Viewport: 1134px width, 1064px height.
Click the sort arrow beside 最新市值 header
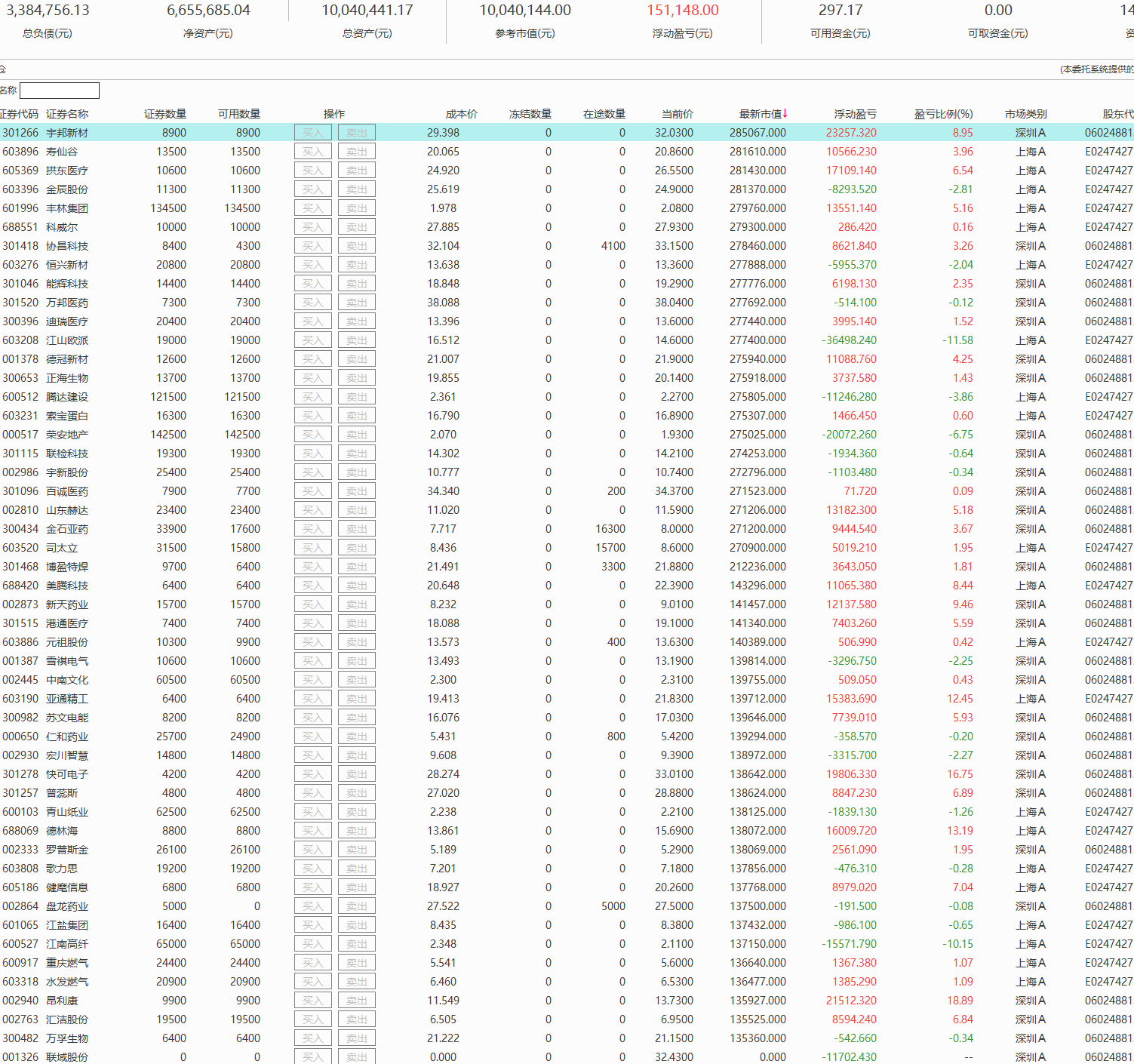pyautogui.click(x=785, y=113)
